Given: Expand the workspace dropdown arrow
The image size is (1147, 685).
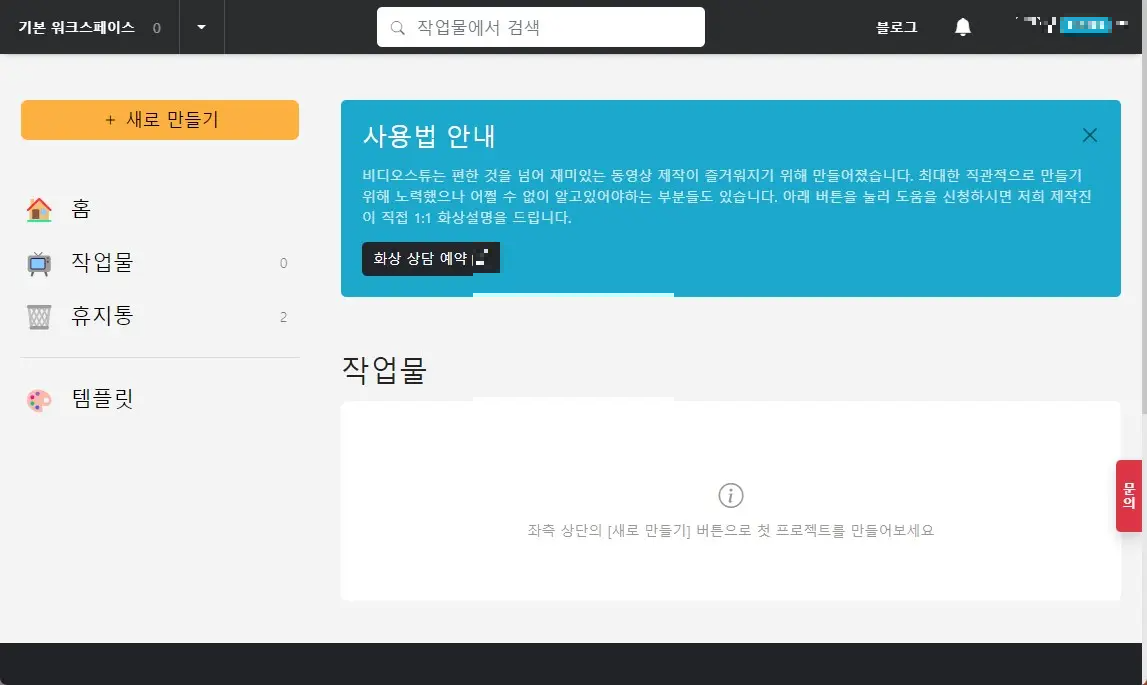Looking at the screenshot, I should coord(201,27).
